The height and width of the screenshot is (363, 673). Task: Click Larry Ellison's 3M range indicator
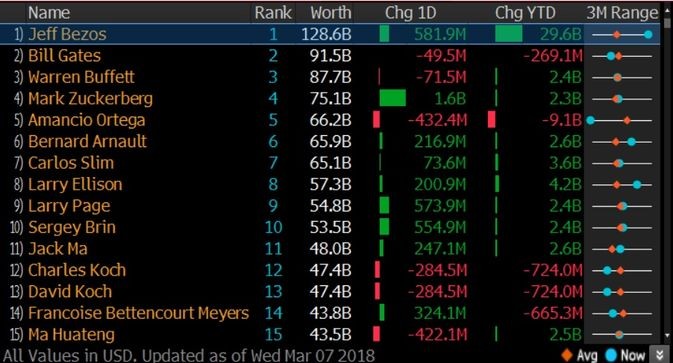click(x=622, y=185)
